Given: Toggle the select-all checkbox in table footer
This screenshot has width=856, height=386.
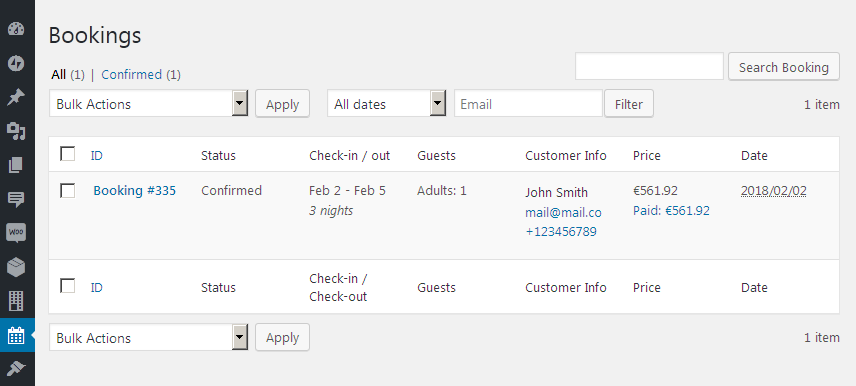Looking at the screenshot, I should click(68, 286).
